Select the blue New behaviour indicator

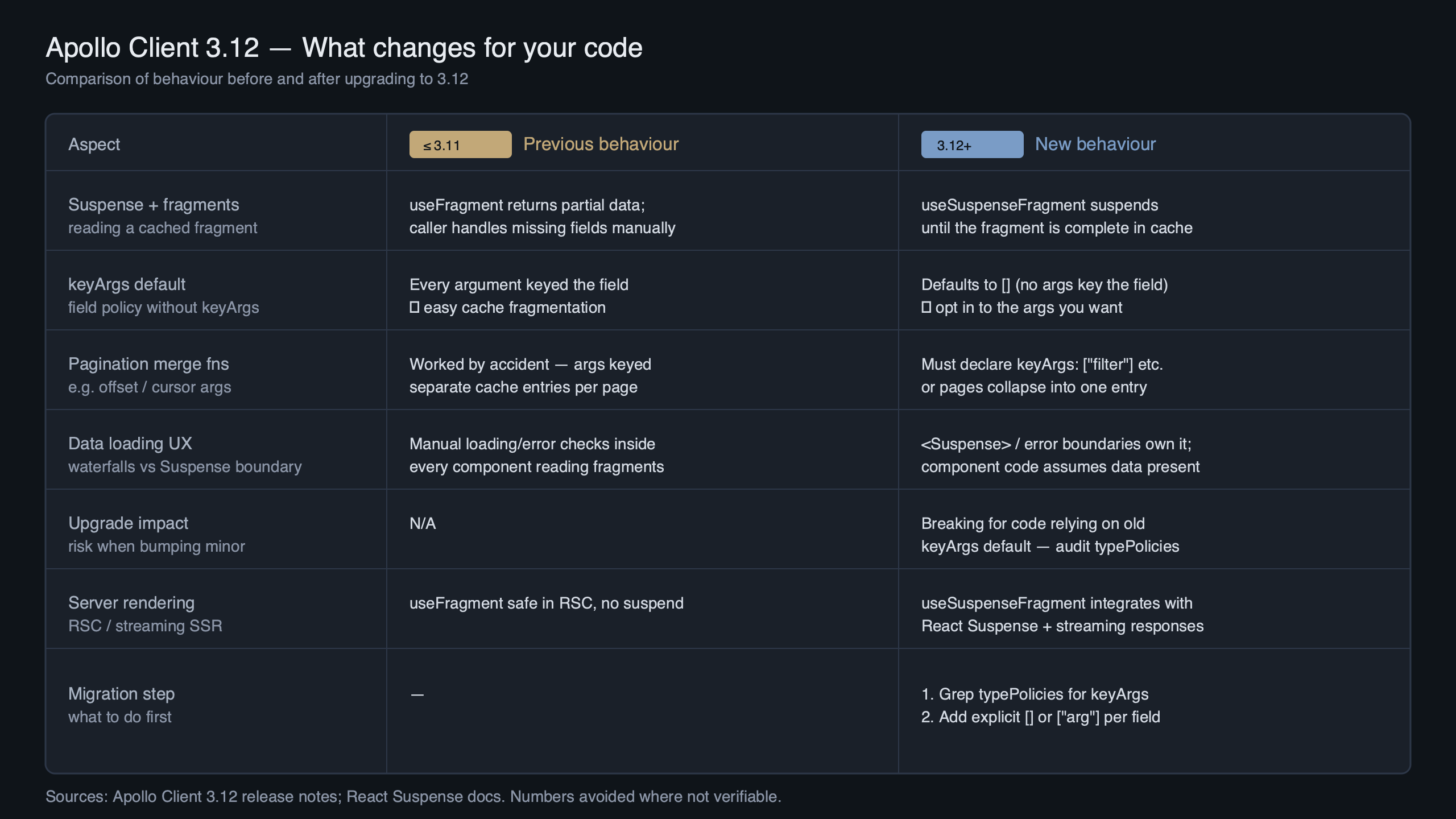(1095, 144)
